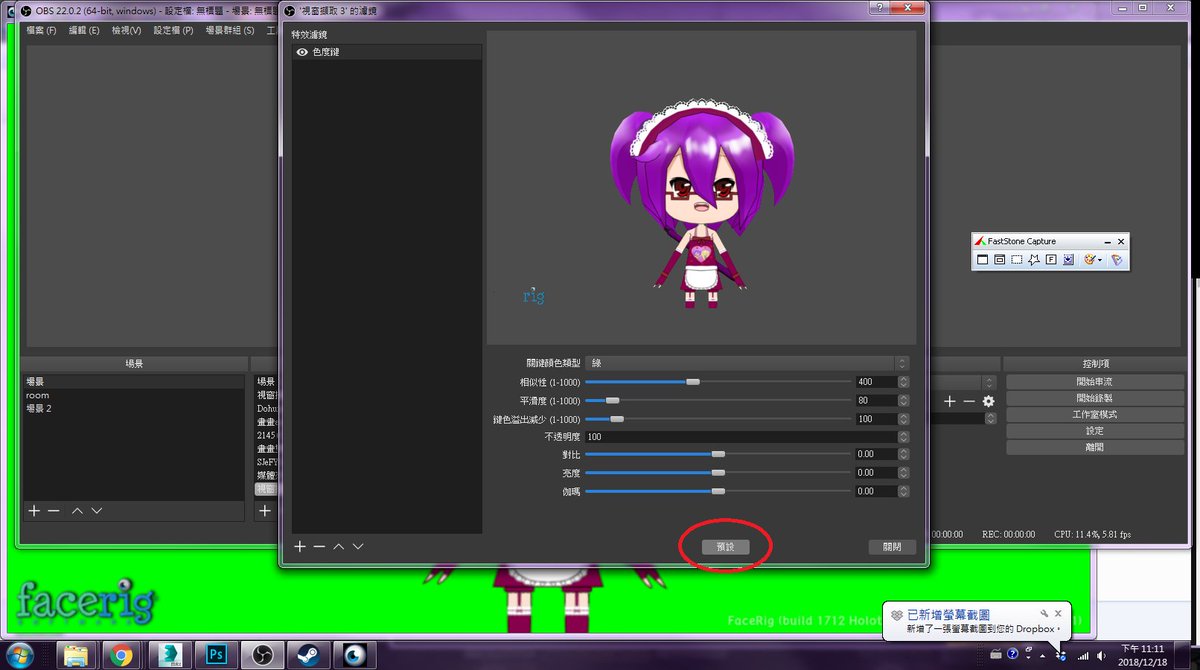Move scene down in OBS scenes panel
Screen dimensions: 1200x670
[x=97, y=511]
